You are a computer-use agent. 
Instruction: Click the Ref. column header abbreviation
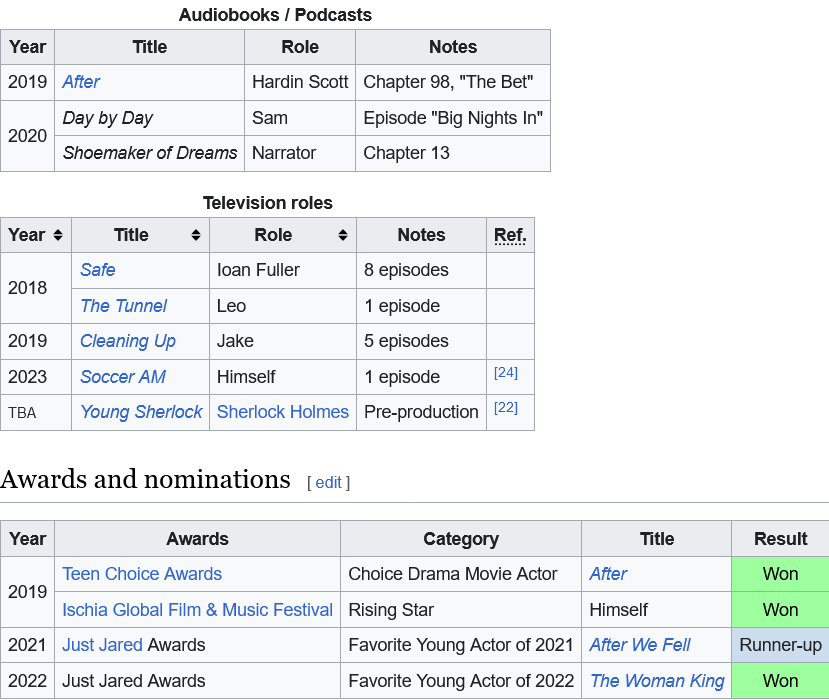(x=510, y=235)
